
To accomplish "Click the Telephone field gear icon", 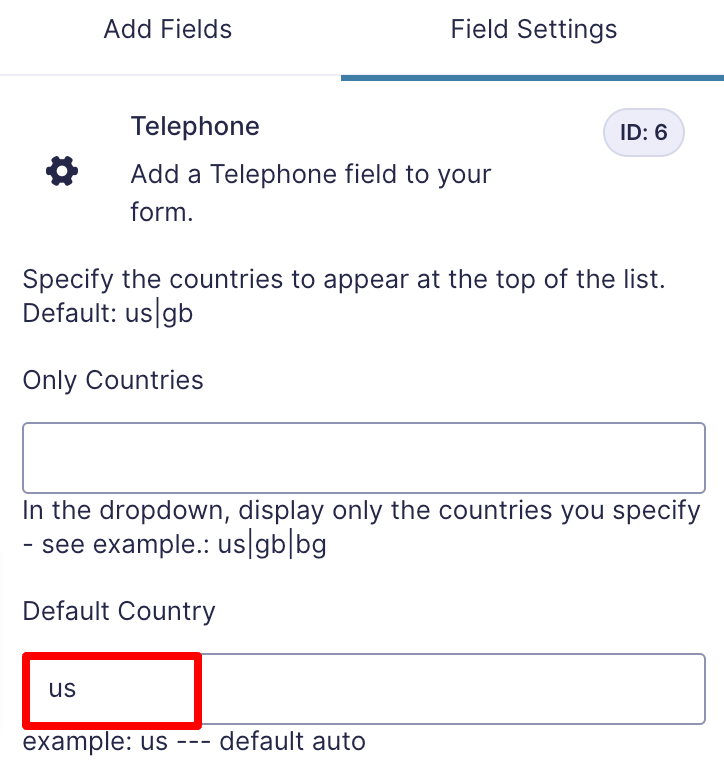I will point(62,171).
